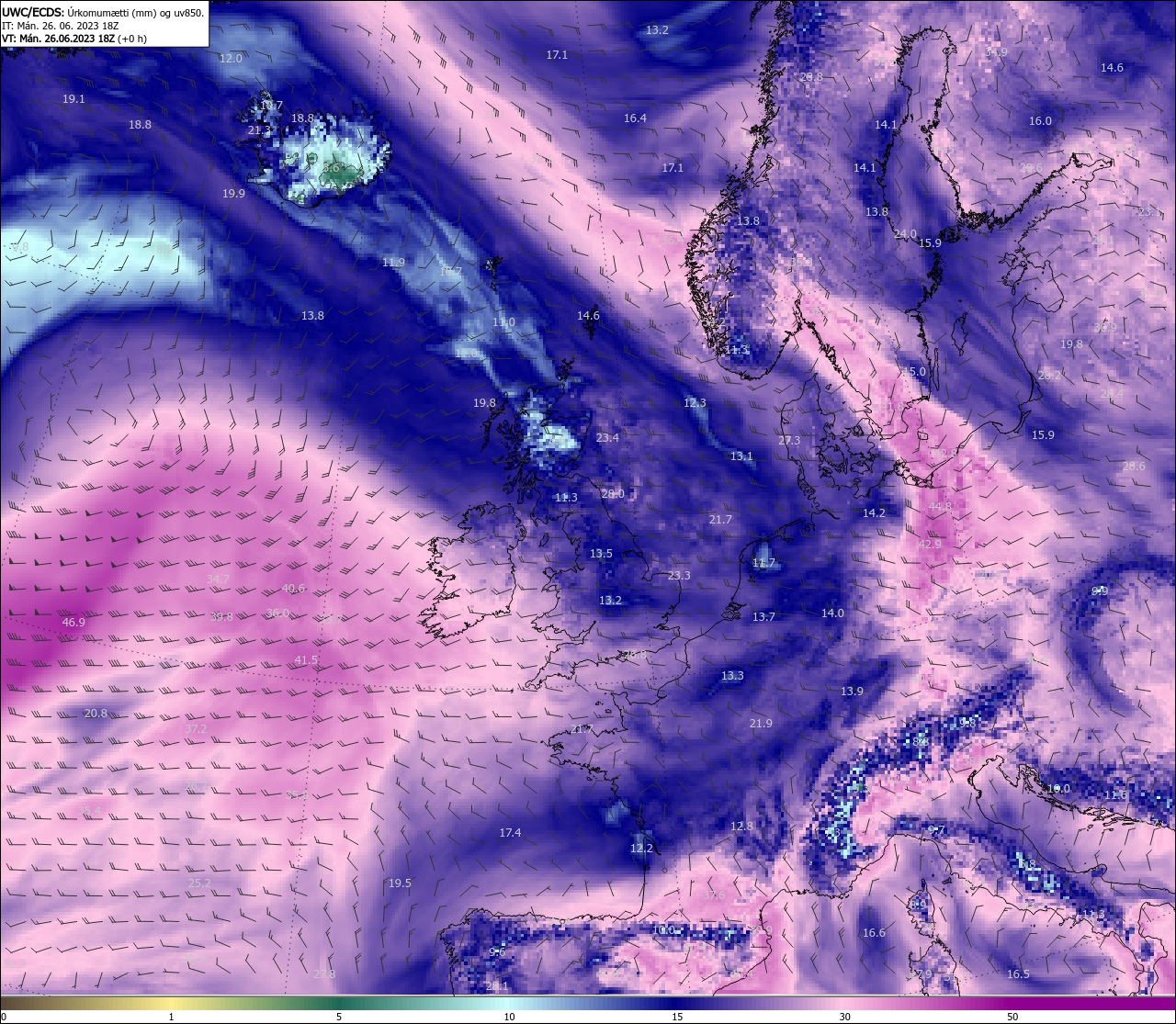Click the 16.5 value label
1176x1024 pixels.
pos(1018,974)
